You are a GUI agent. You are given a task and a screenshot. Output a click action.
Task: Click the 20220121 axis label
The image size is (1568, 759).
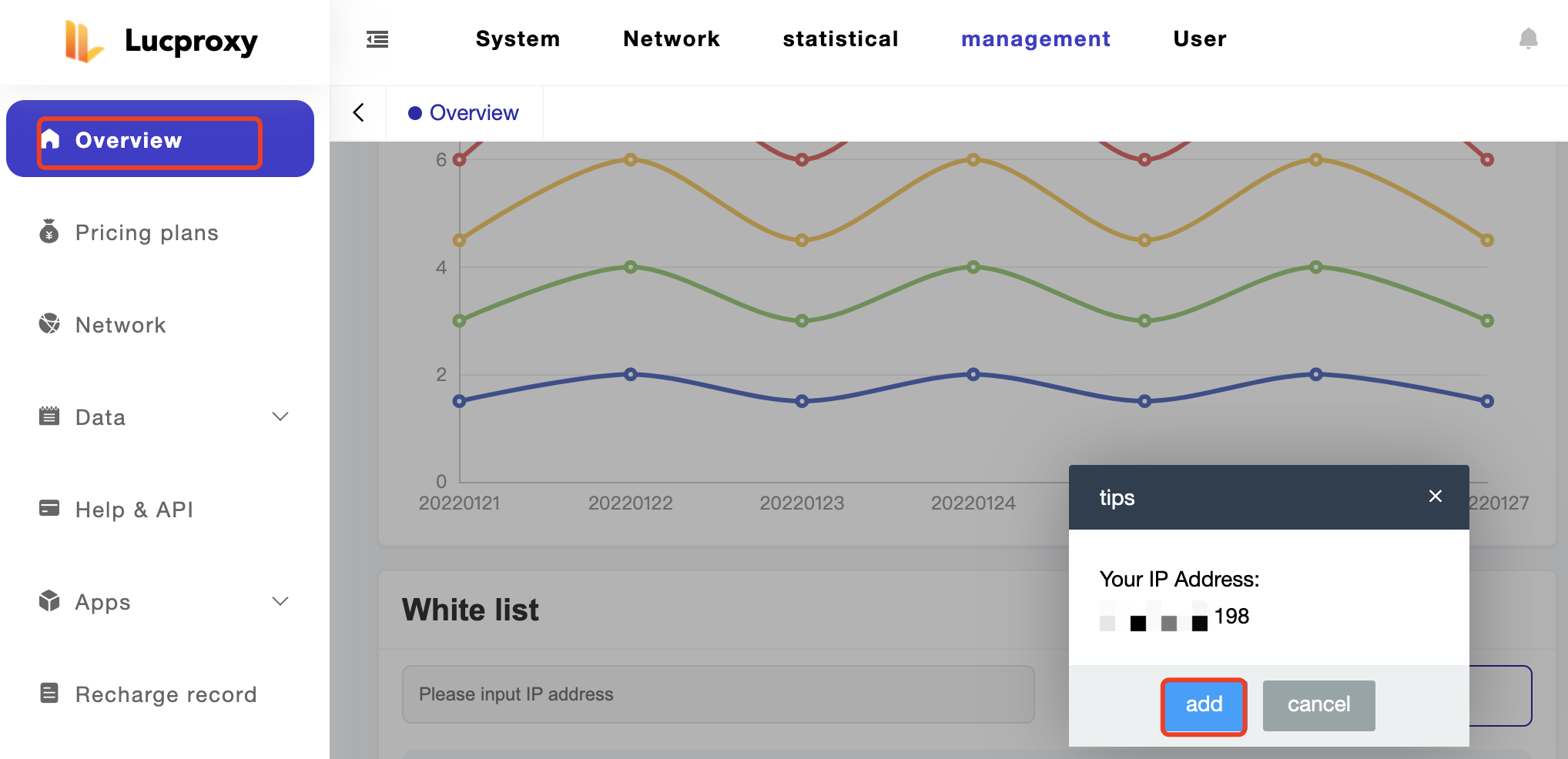pyautogui.click(x=459, y=503)
